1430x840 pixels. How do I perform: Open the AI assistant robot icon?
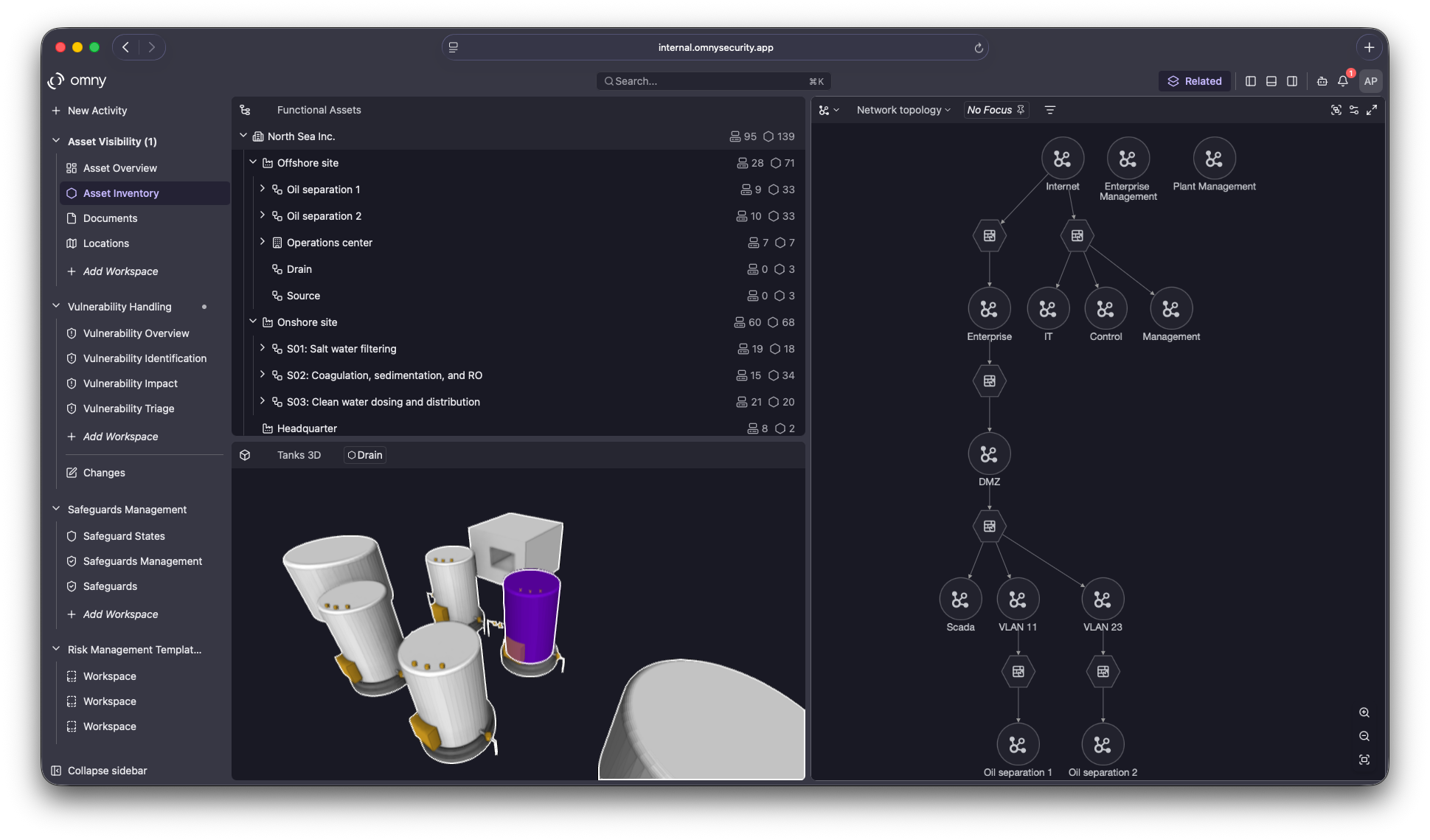pyautogui.click(x=1322, y=81)
